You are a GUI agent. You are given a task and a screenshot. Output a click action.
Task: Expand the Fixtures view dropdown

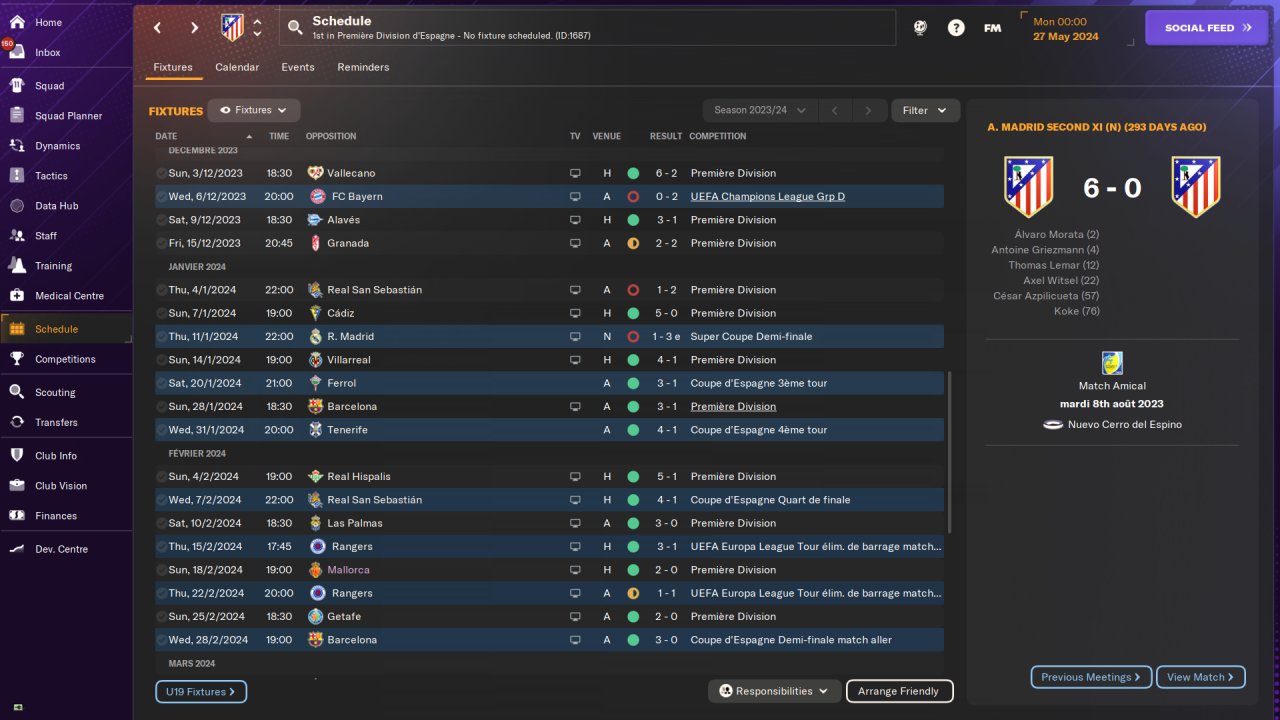[x=254, y=110]
